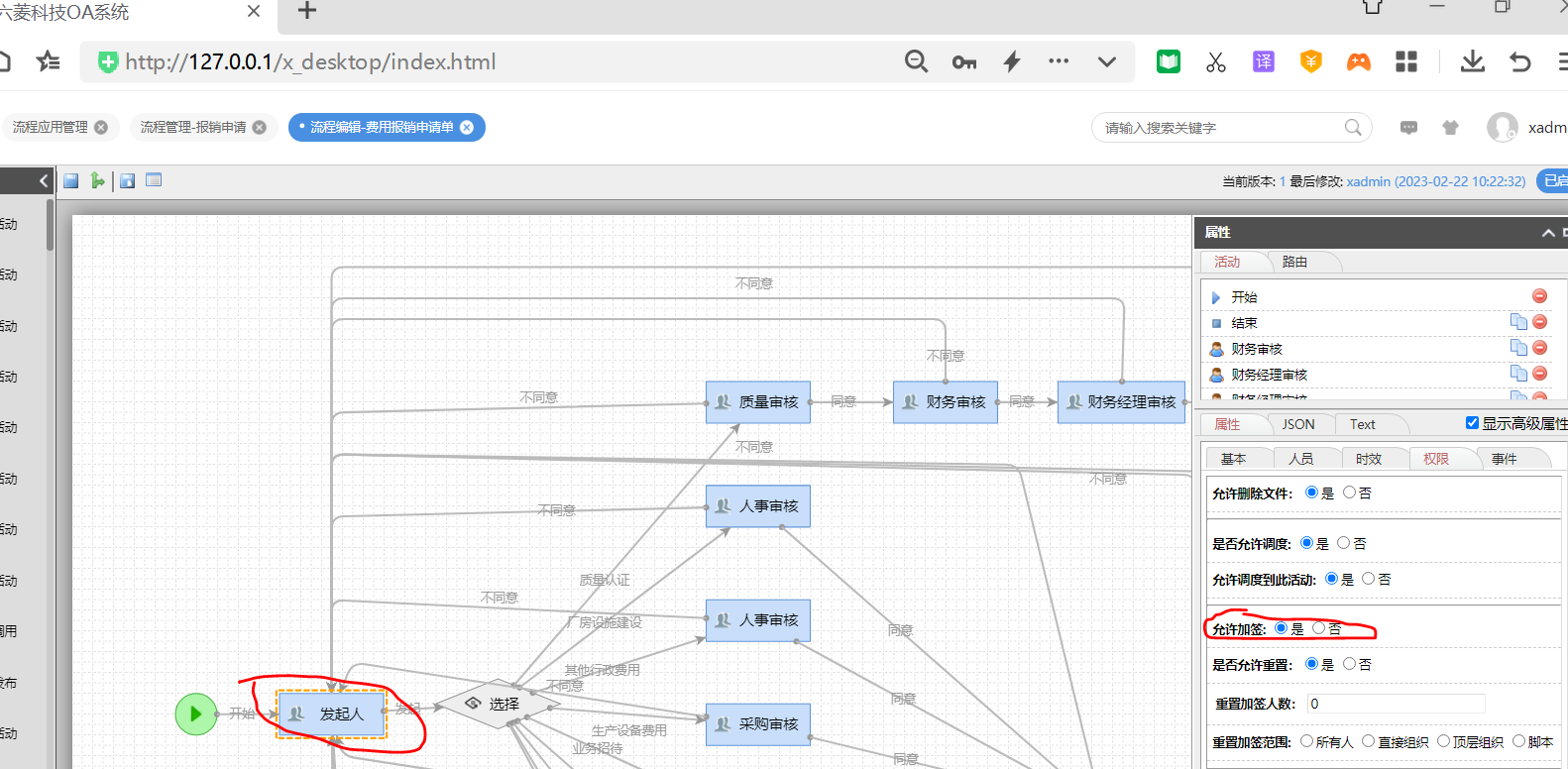The width and height of the screenshot is (1568, 769).
Task: Open the extensions grid icon
Action: [x=1406, y=61]
